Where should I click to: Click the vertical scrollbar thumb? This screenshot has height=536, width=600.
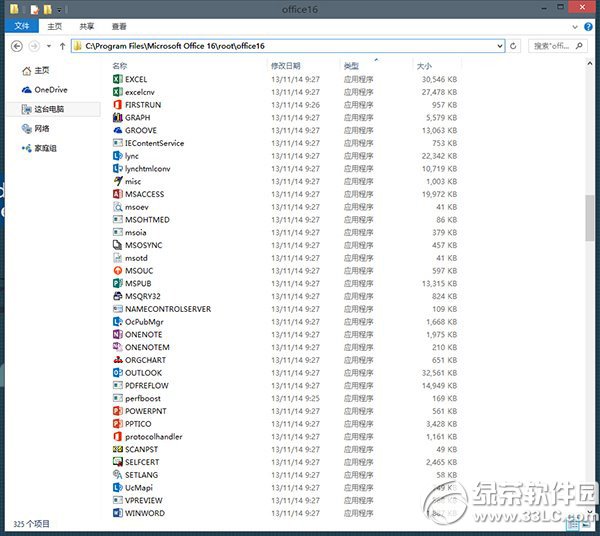pyautogui.click(x=589, y=218)
